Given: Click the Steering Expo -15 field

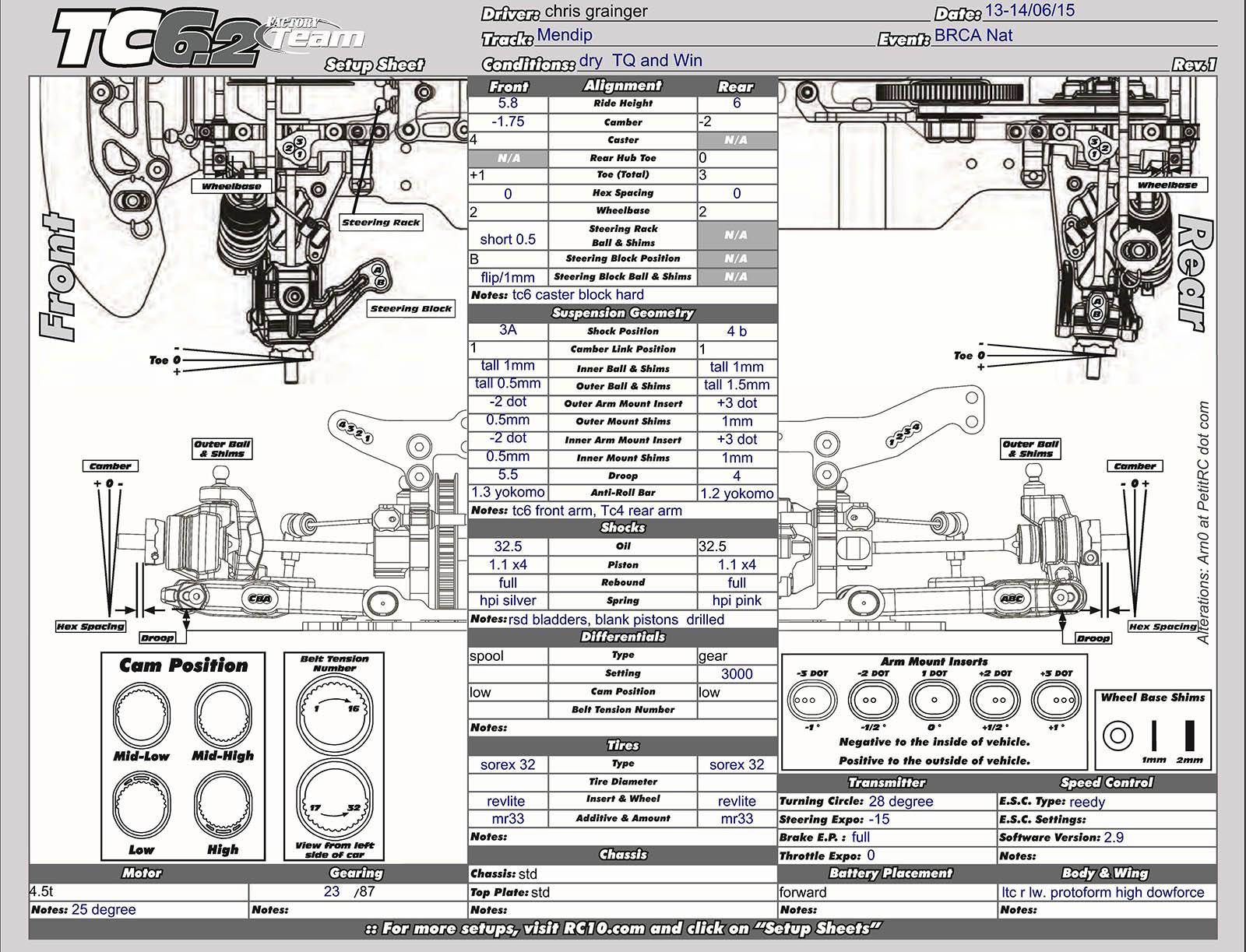Looking at the screenshot, I should 887,819.
